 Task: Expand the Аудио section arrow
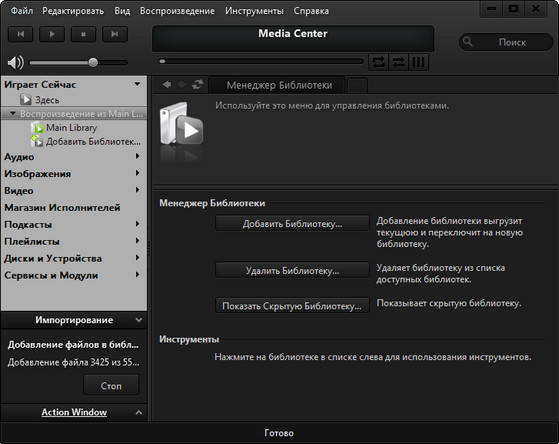point(137,156)
